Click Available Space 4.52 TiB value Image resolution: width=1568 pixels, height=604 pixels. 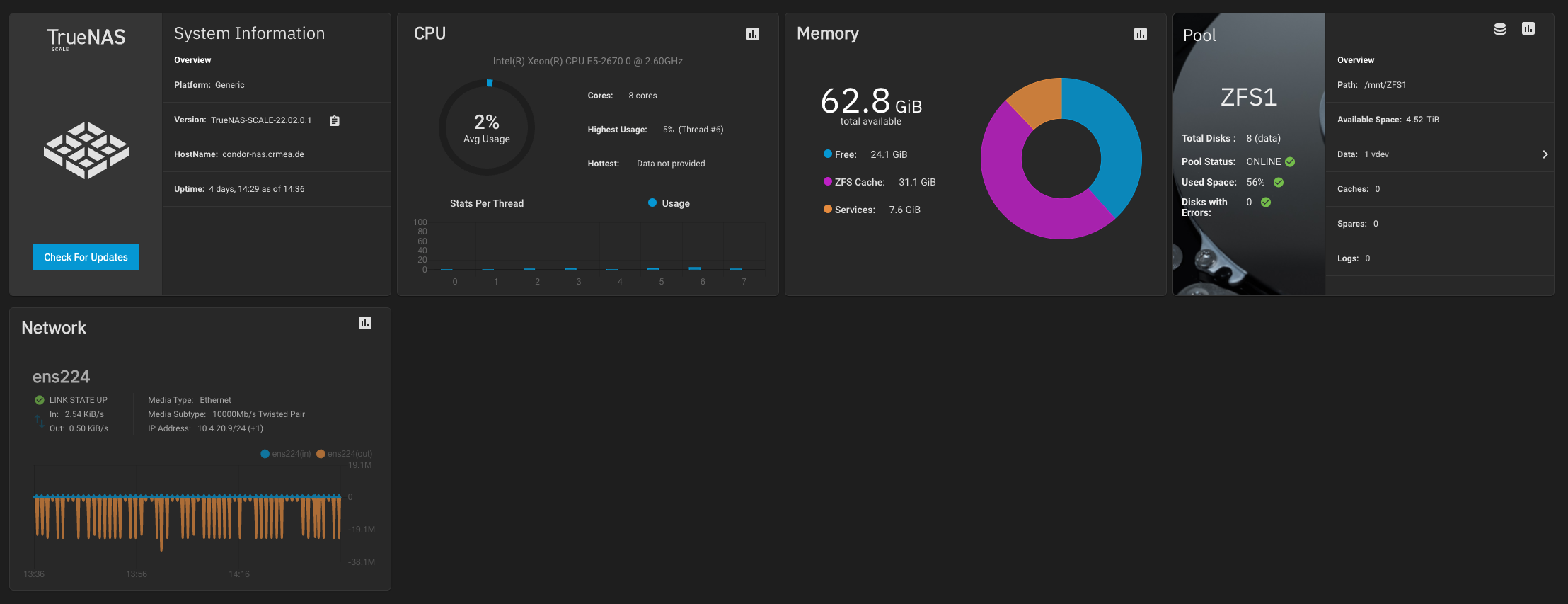pyautogui.click(x=1422, y=120)
